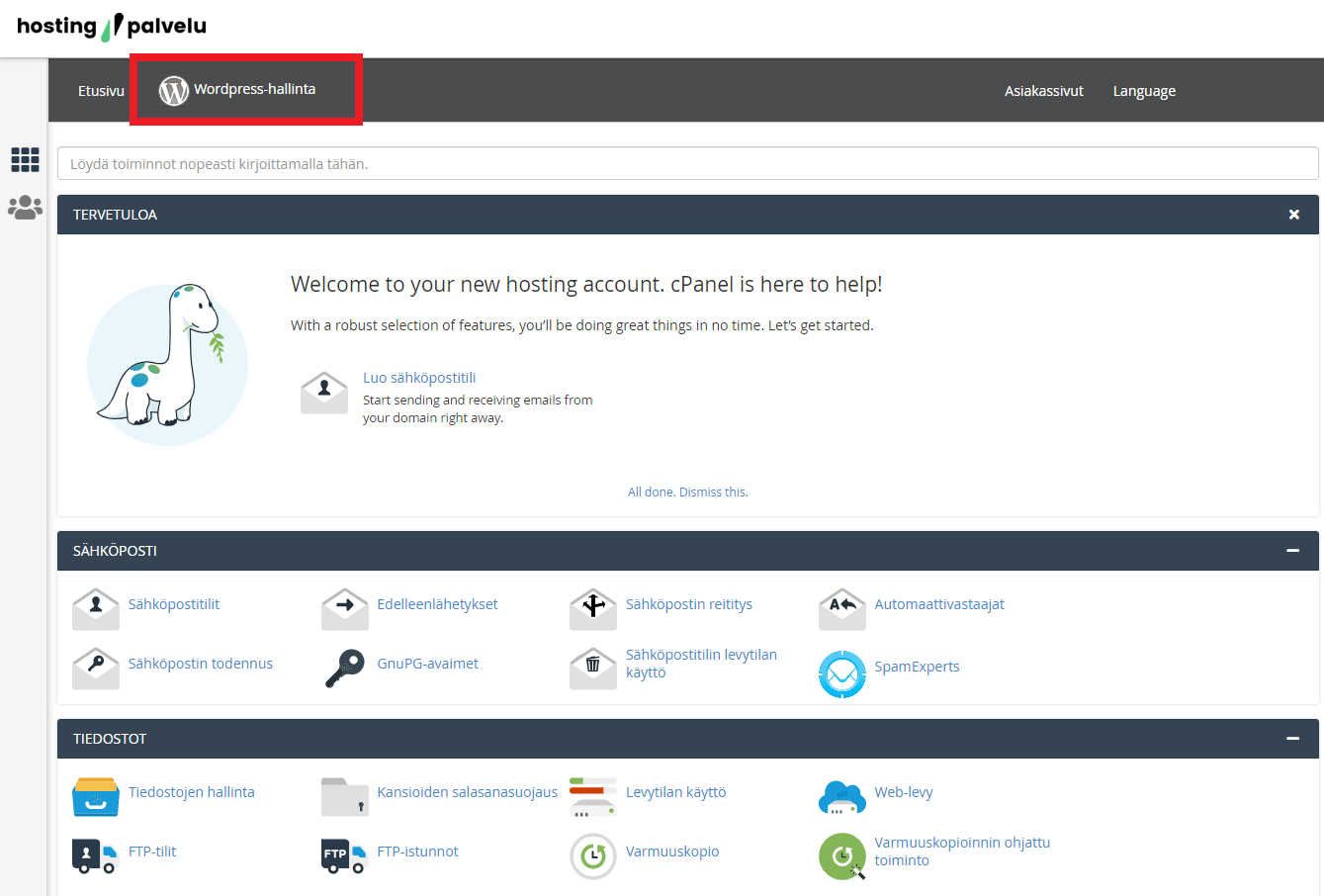1324x896 pixels.
Task: Click the Varmuuskopio backup icon
Action: tap(592, 855)
